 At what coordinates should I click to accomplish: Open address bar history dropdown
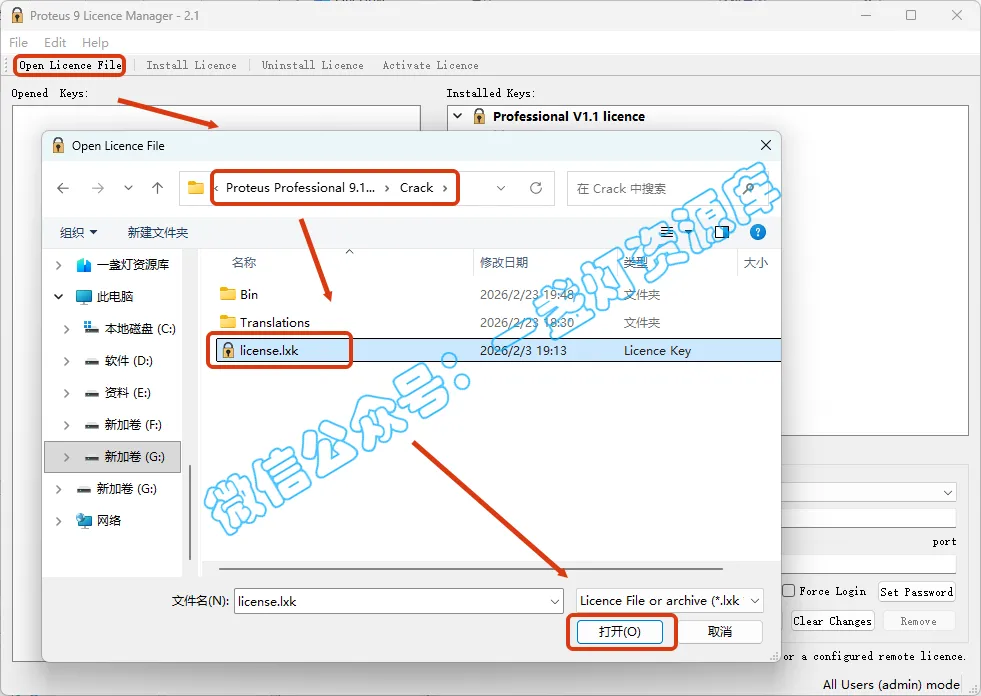(501, 188)
